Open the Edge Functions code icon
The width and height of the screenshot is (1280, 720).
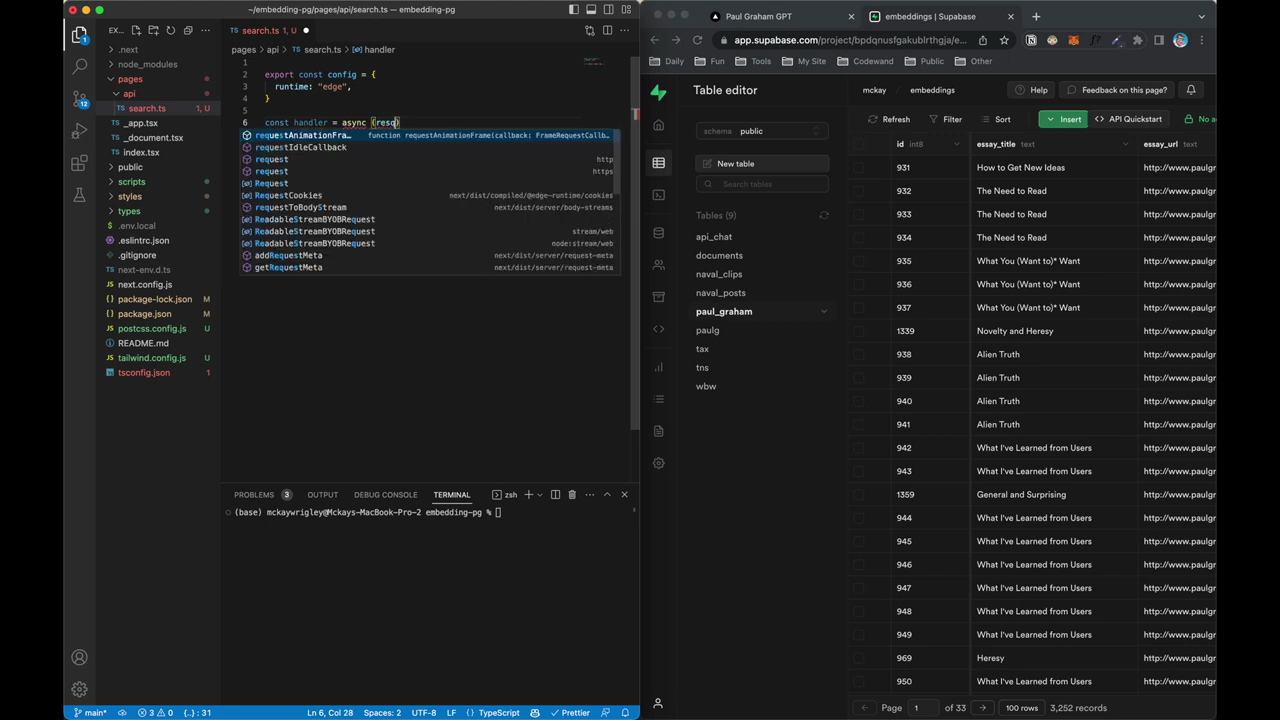658,329
